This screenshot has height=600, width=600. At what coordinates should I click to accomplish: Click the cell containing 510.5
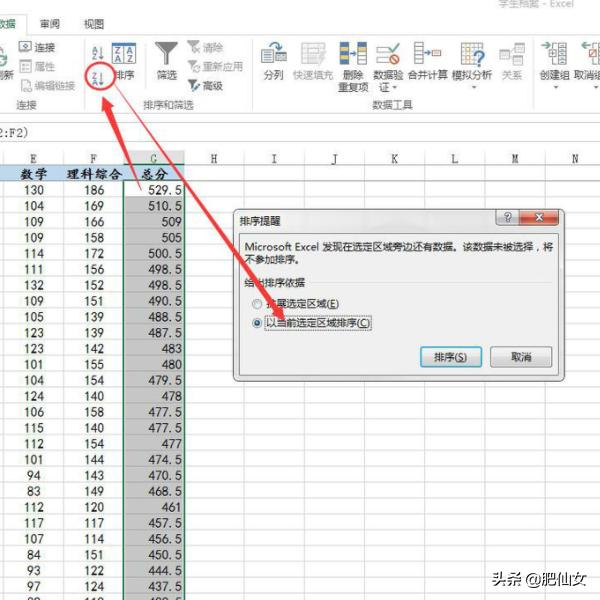click(x=154, y=206)
